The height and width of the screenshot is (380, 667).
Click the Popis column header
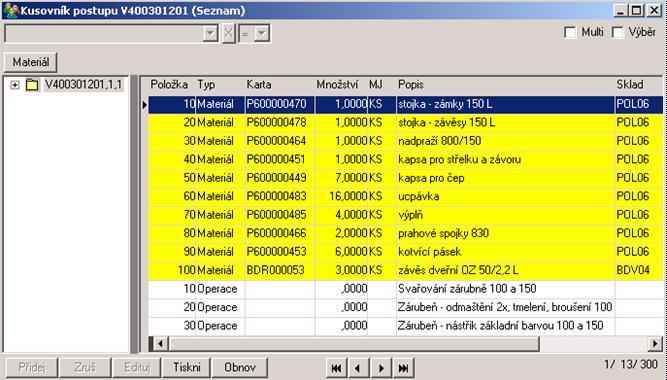pos(410,85)
